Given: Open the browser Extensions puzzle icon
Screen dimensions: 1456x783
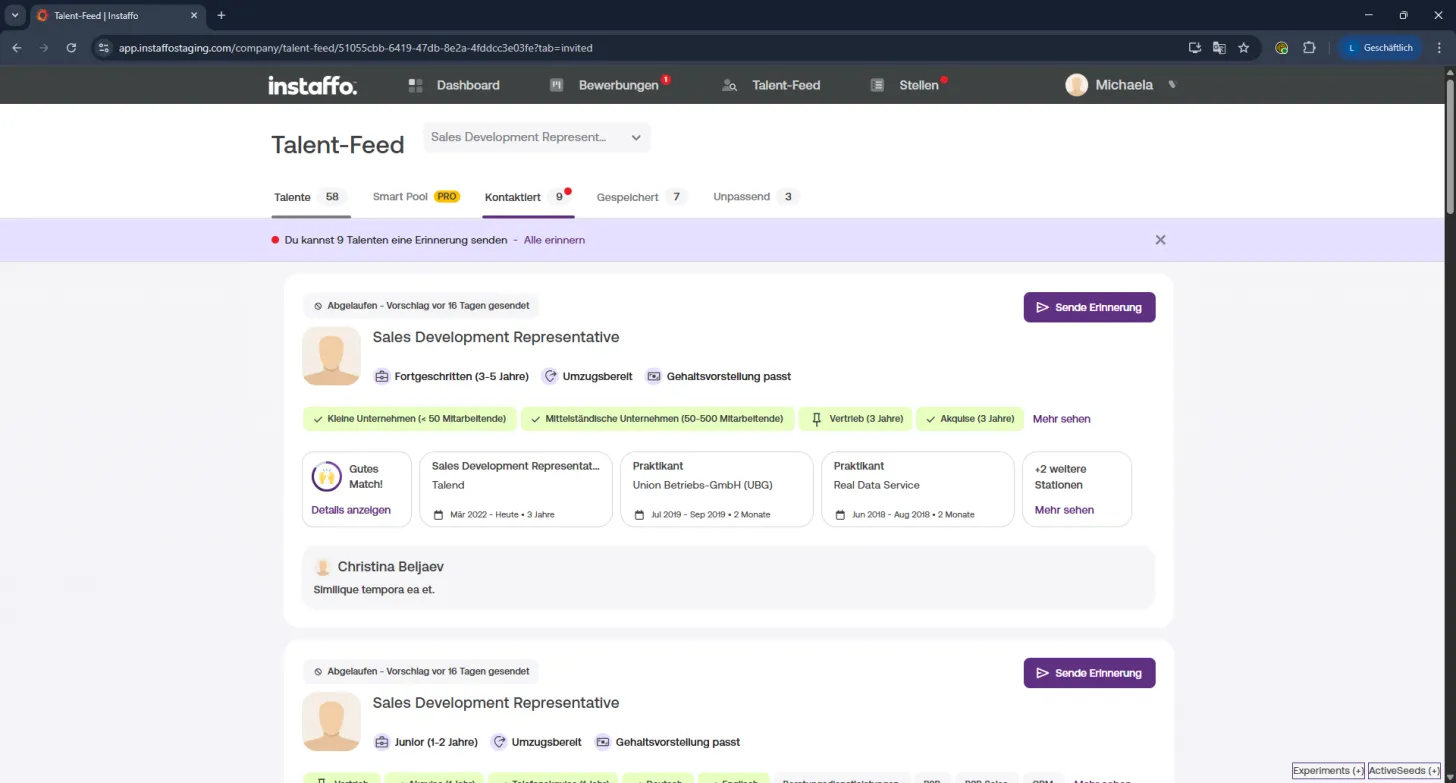Looking at the screenshot, I should 1309,47.
